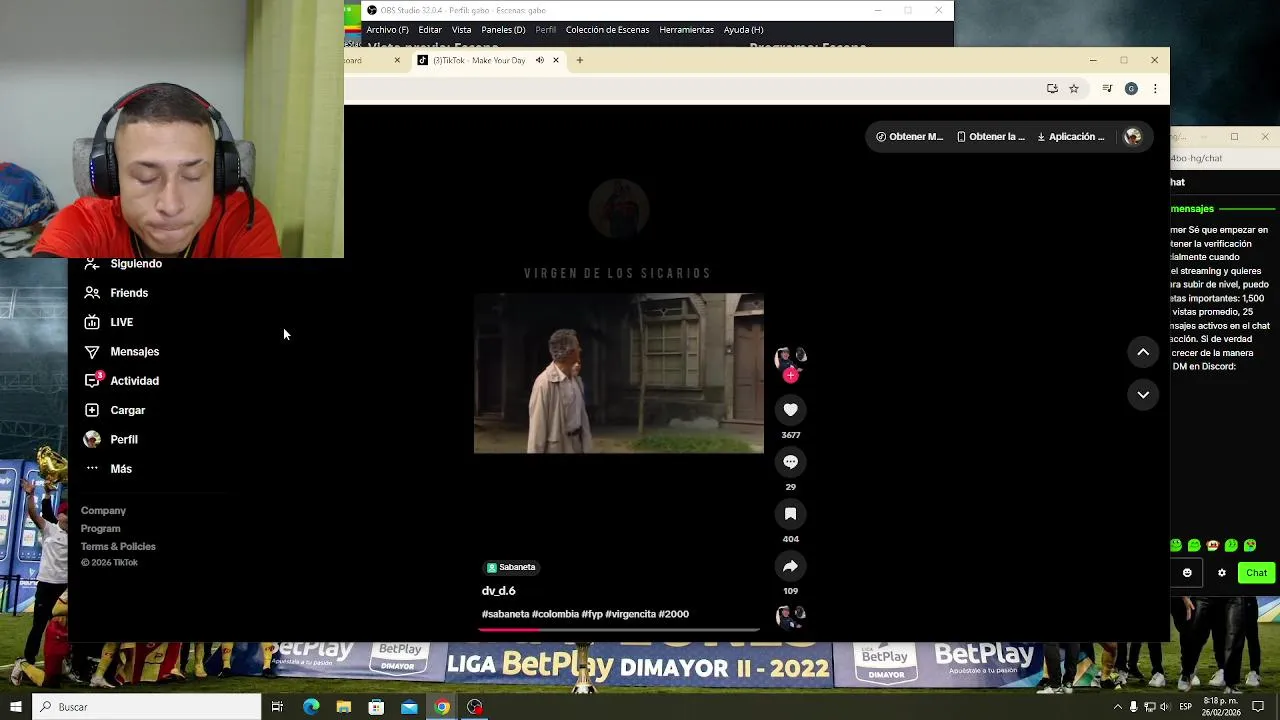The image size is (1280, 720).
Task: Open Ayuda menu in OBS Studio
Action: click(743, 30)
